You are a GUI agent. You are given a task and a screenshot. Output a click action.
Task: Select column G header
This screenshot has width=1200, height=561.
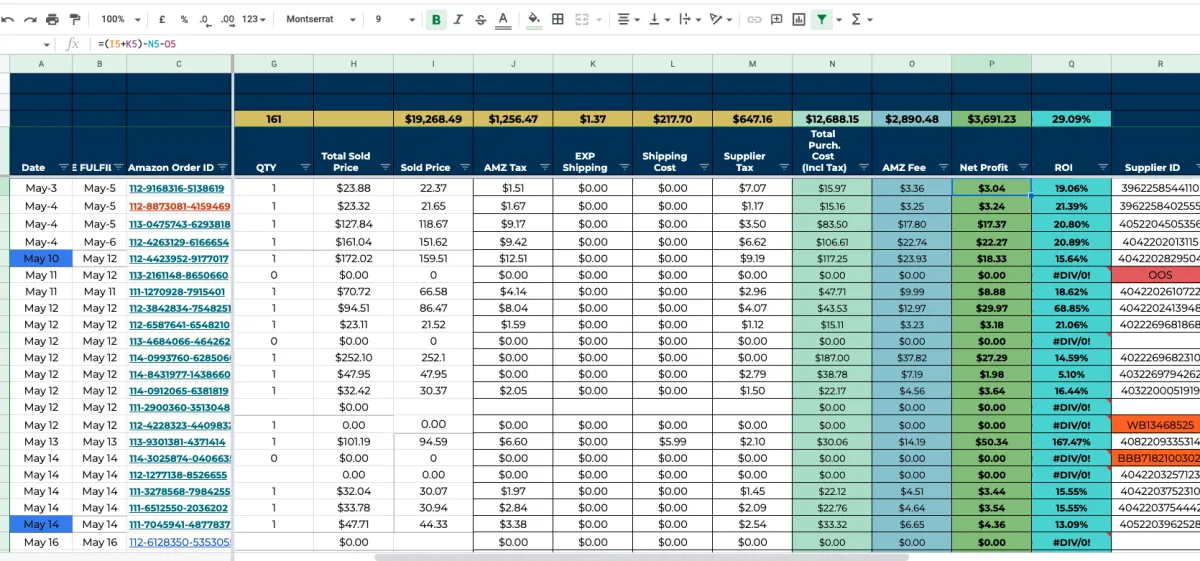pyautogui.click(x=274, y=63)
